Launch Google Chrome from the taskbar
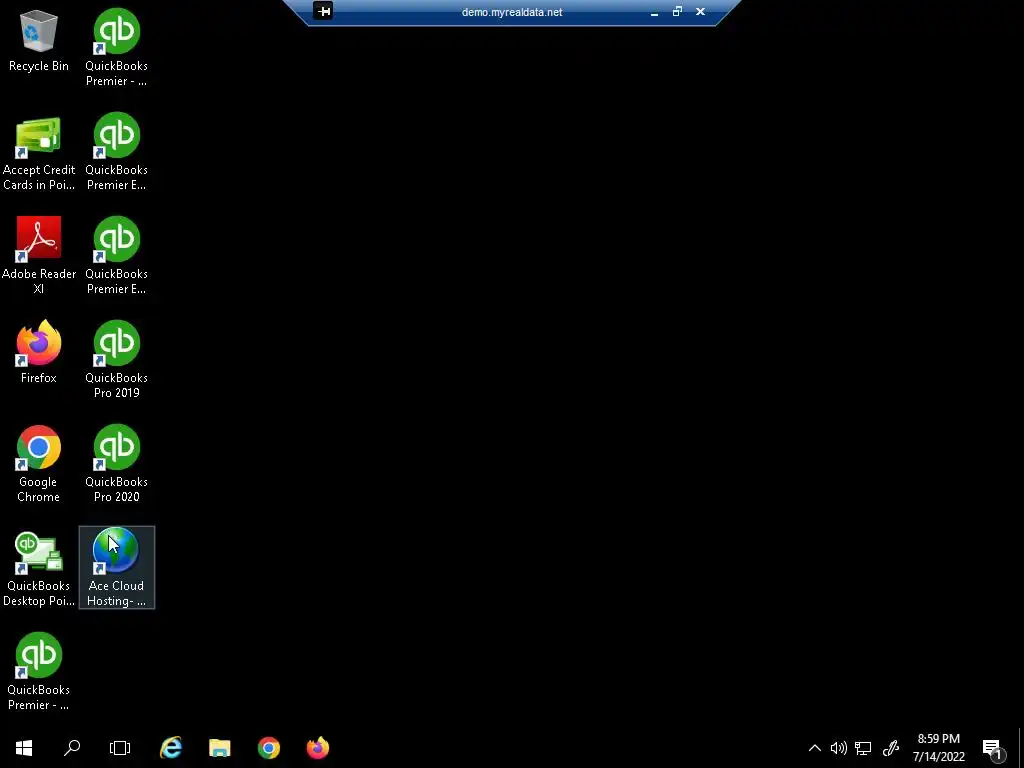1024x768 pixels. click(268, 748)
